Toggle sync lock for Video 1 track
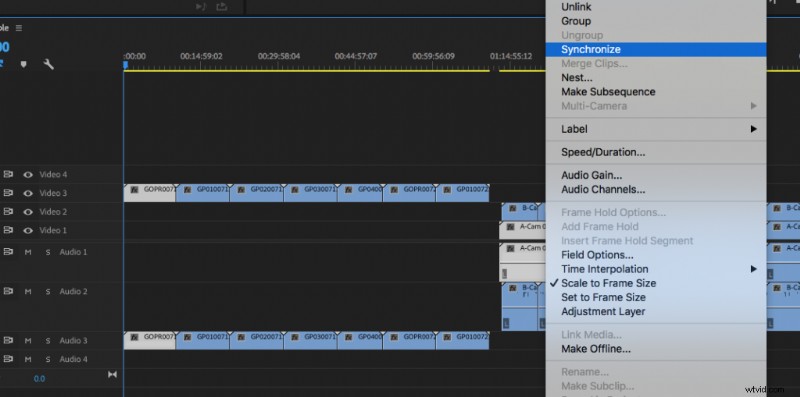Image resolution: width=800 pixels, height=397 pixels. (x=8, y=230)
